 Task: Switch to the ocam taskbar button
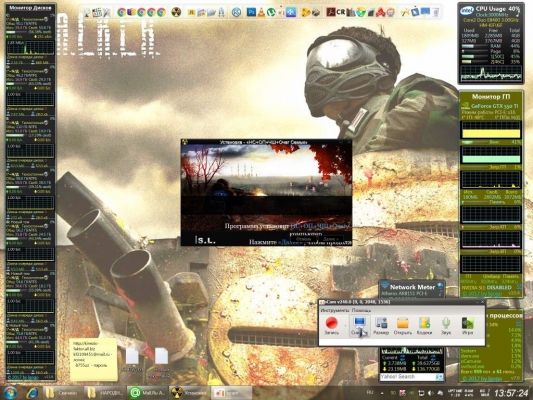pos(231,393)
